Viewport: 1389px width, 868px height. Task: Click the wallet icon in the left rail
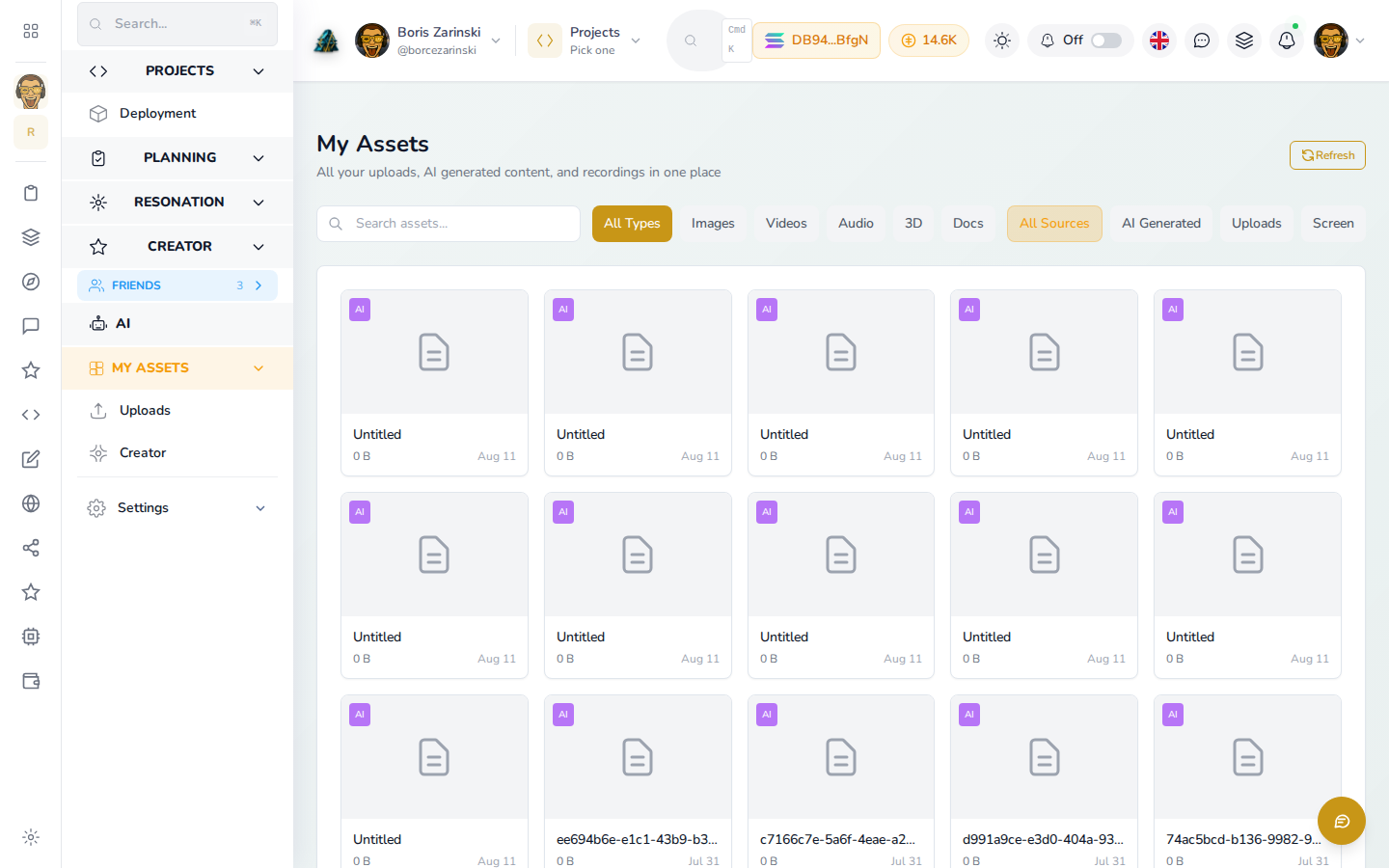pyautogui.click(x=31, y=681)
